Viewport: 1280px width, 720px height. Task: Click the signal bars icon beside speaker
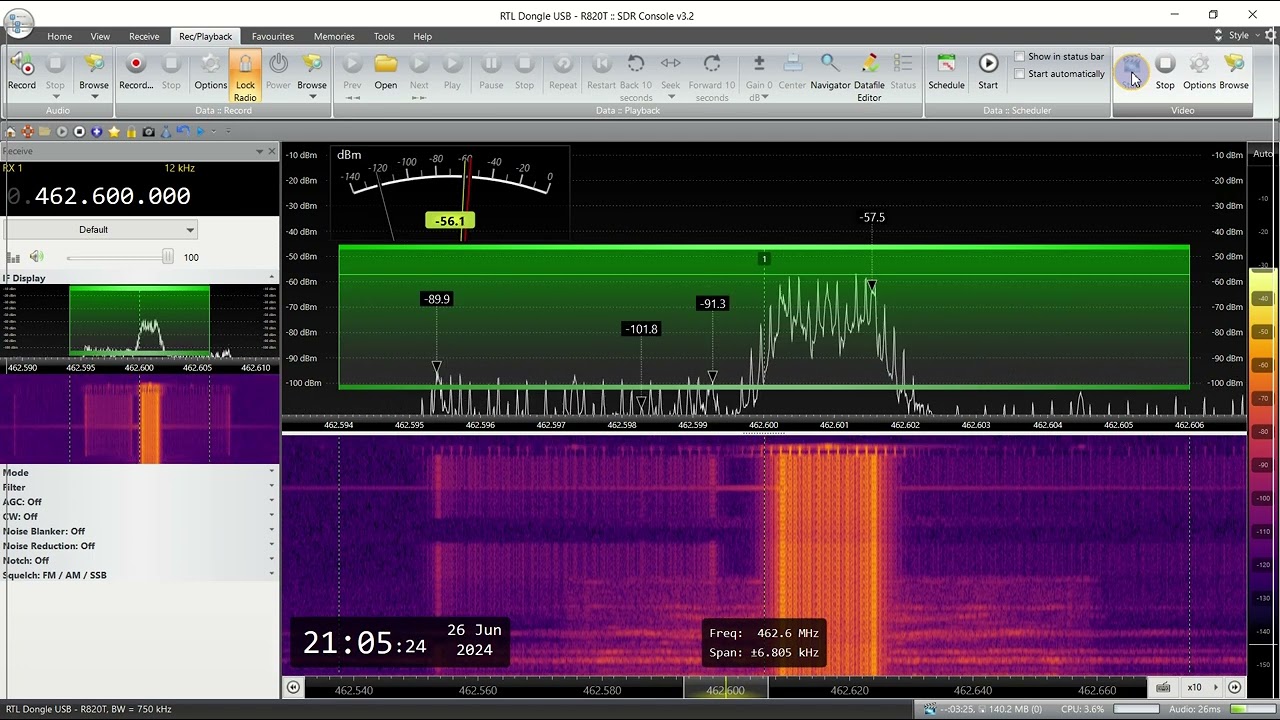(13, 257)
